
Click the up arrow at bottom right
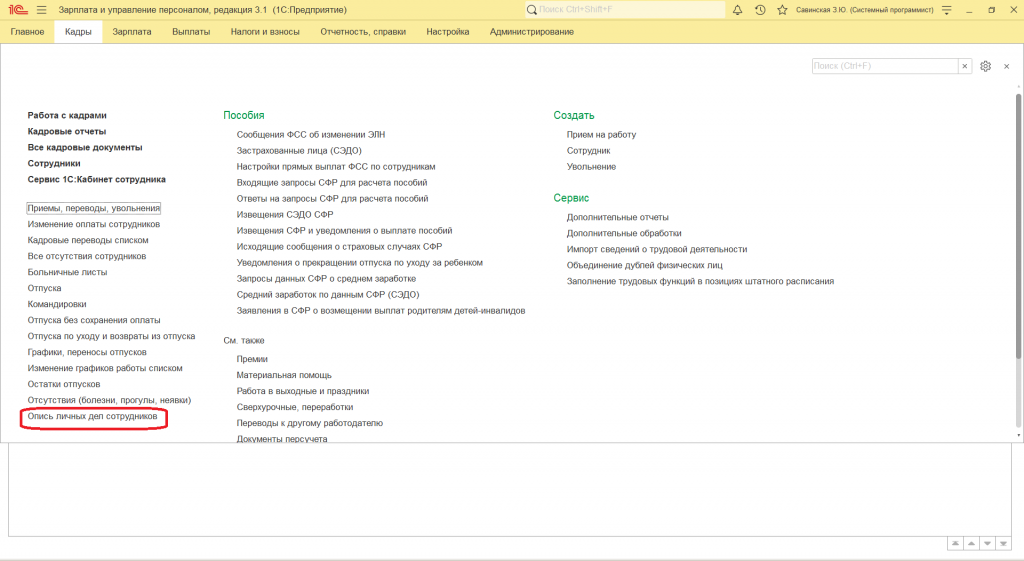(x=971, y=543)
